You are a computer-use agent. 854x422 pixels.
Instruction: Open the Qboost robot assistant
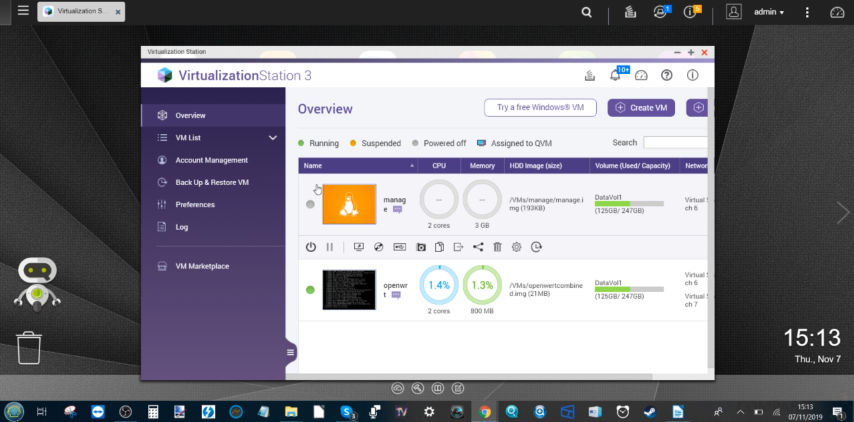37,284
